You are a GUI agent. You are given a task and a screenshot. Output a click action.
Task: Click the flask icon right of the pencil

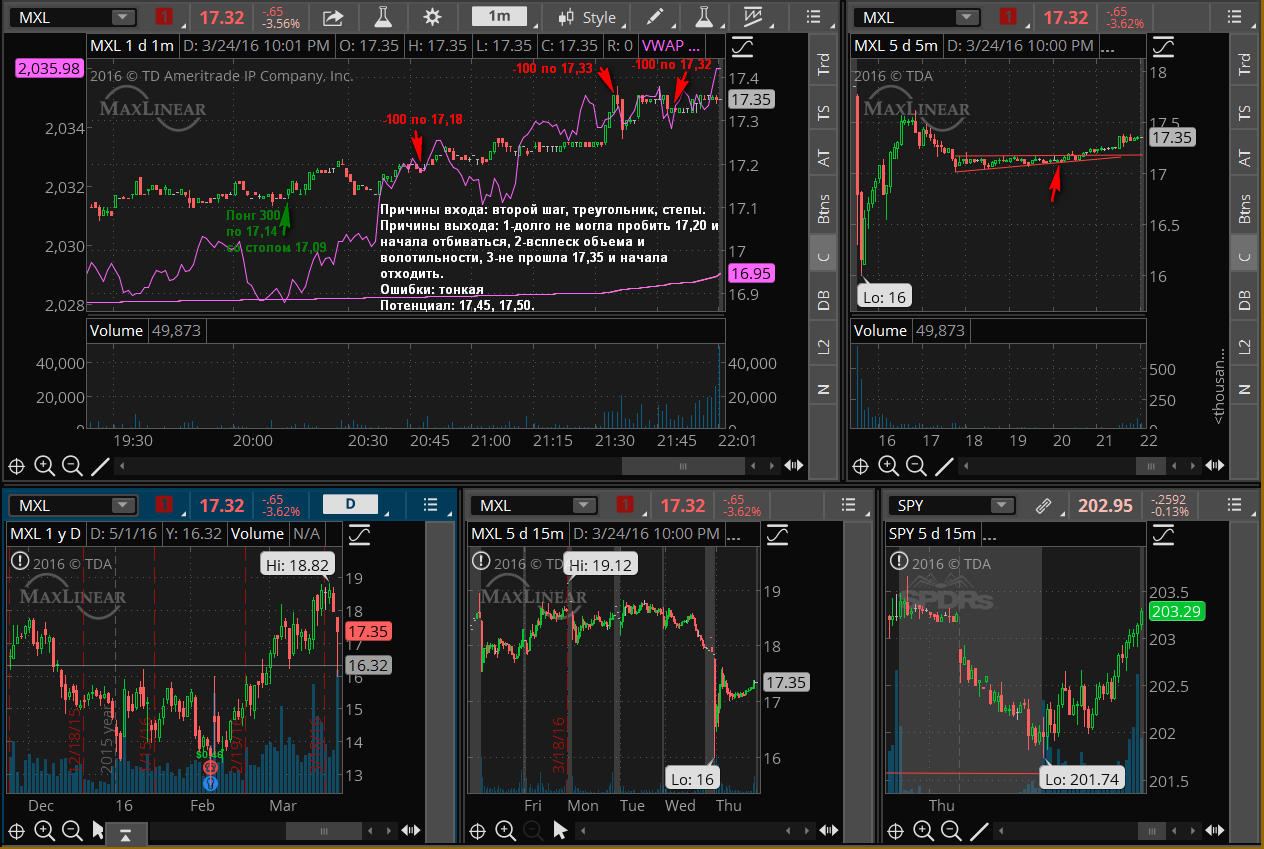[x=704, y=17]
